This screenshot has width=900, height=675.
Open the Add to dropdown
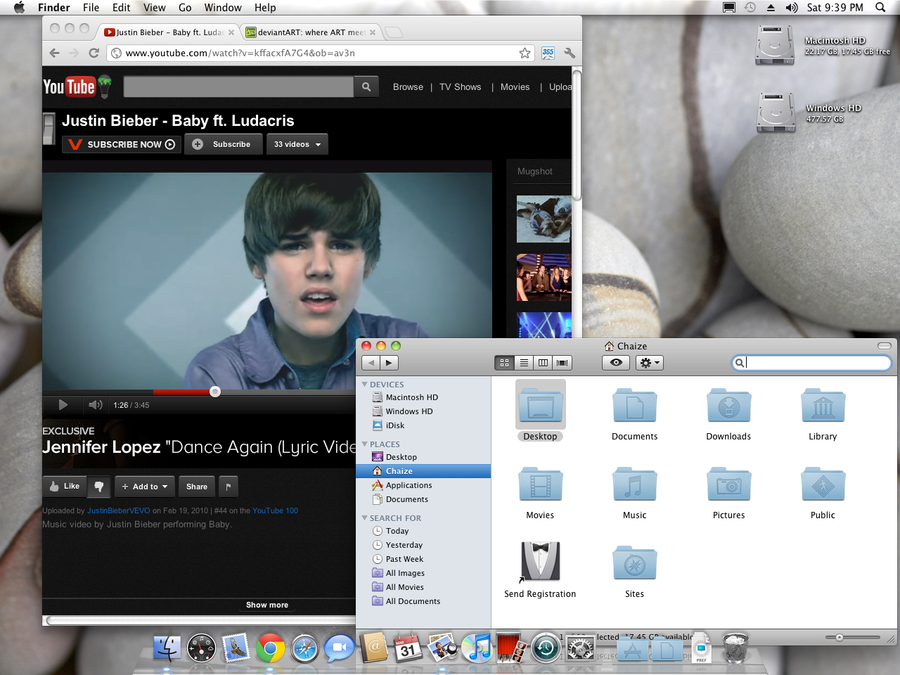[145, 487]
